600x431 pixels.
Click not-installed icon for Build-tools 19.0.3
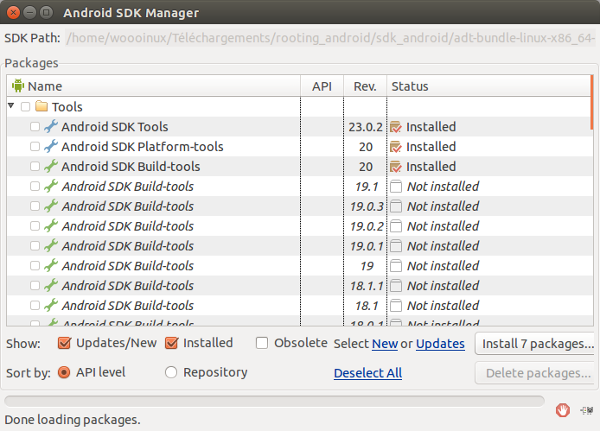[x=396, y=206]
